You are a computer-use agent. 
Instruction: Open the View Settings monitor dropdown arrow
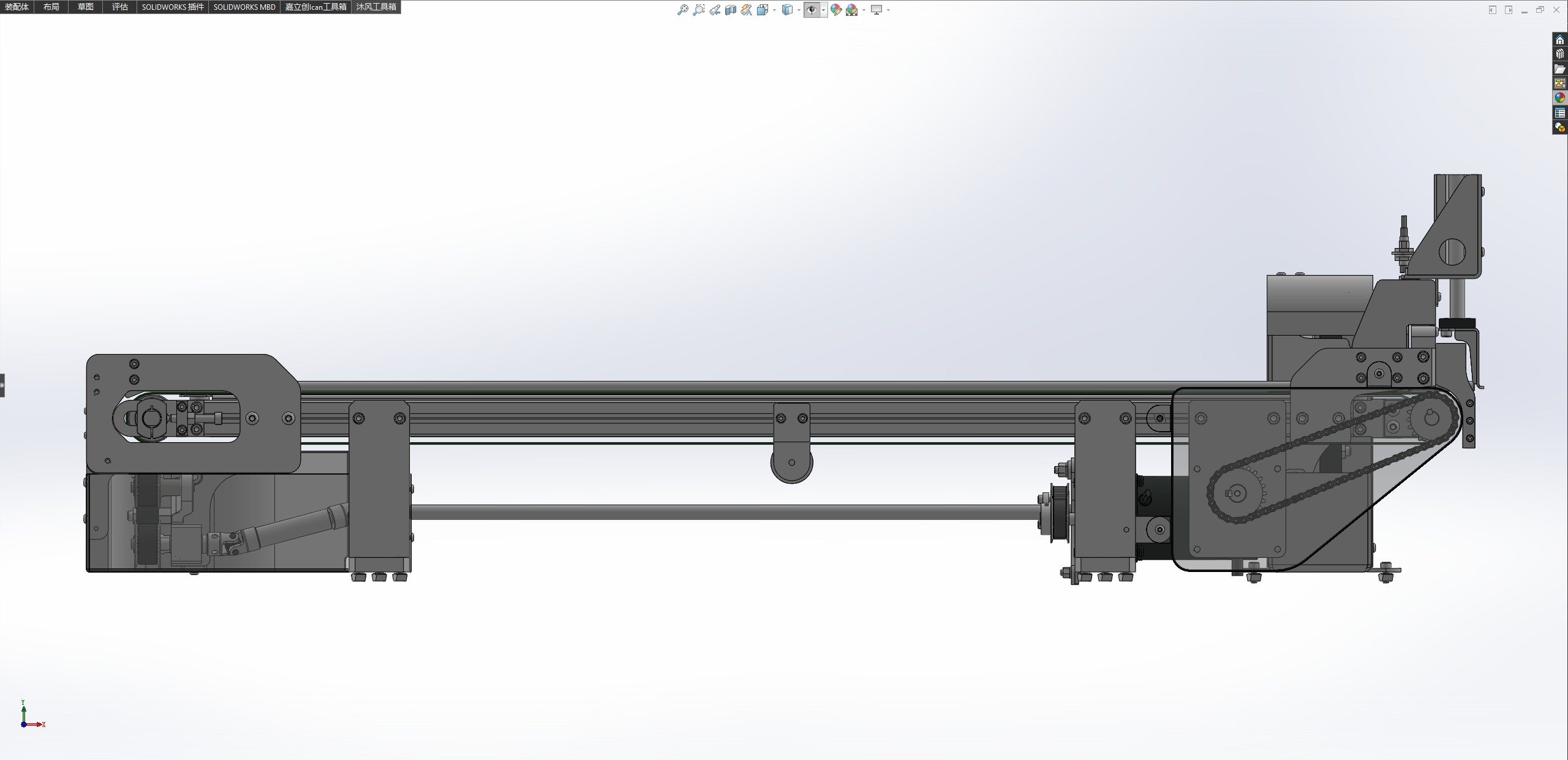point(888,10)
